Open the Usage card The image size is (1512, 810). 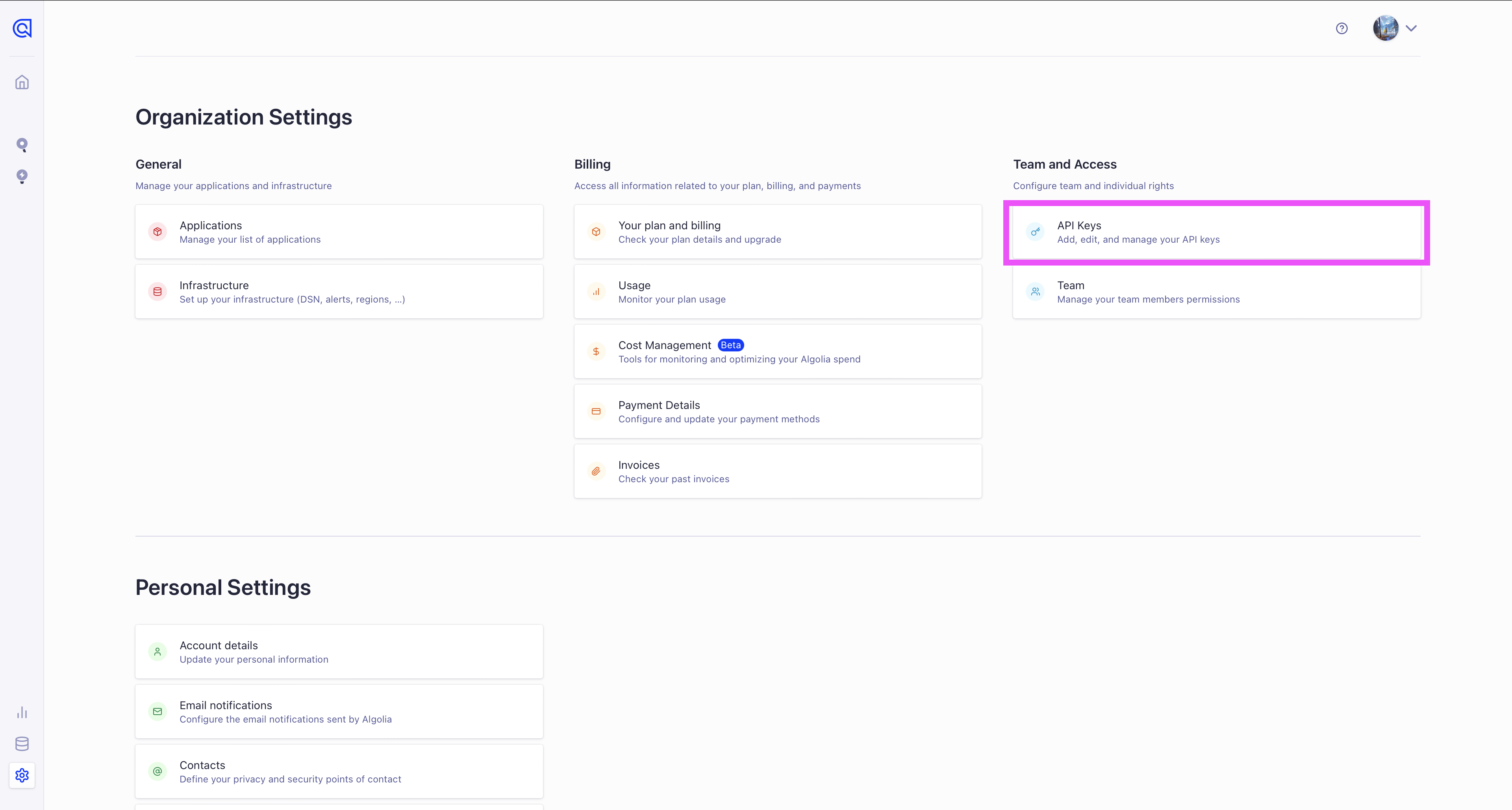(777, 292)
